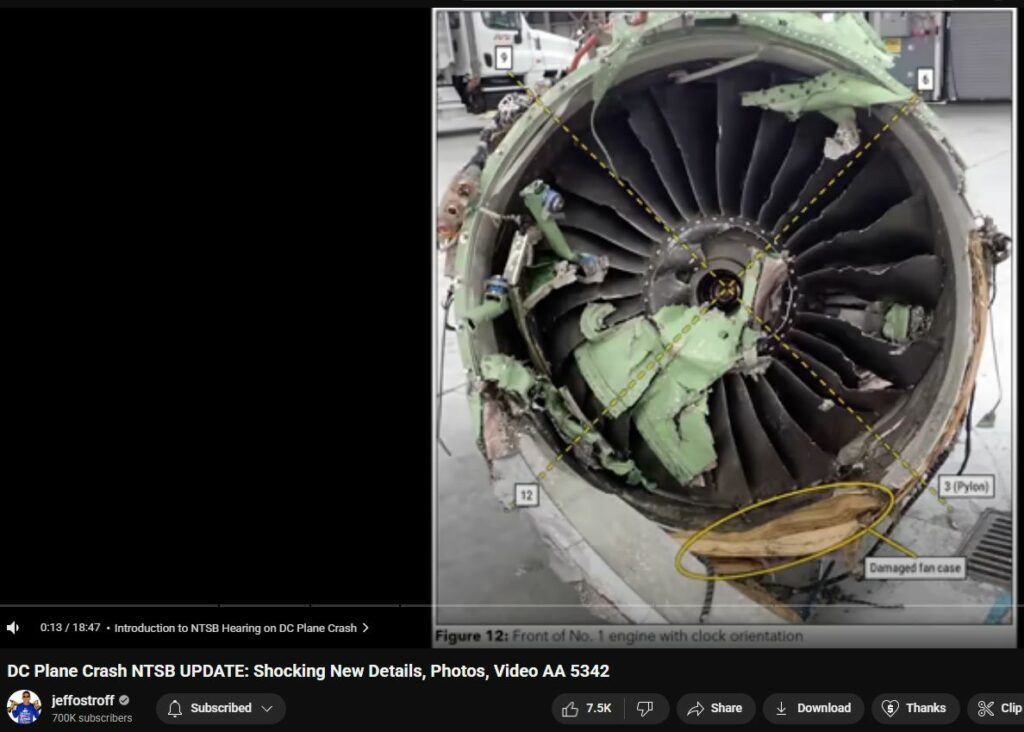The width and height of the screenshot is (1024, 732).
Task: Click the bell icon in Subscribed button
Action: click(175, 708)
